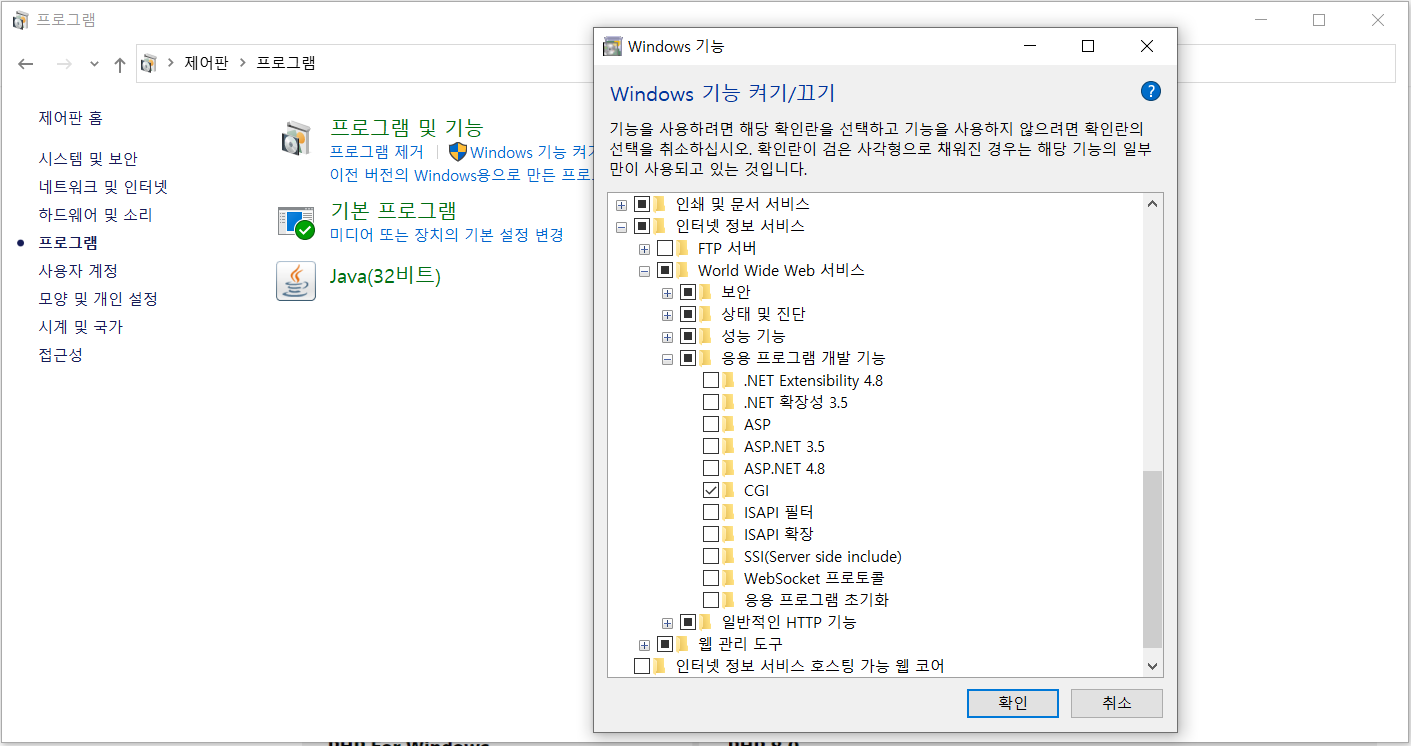Expand the 상태 및 진단 node

[667, 314]
